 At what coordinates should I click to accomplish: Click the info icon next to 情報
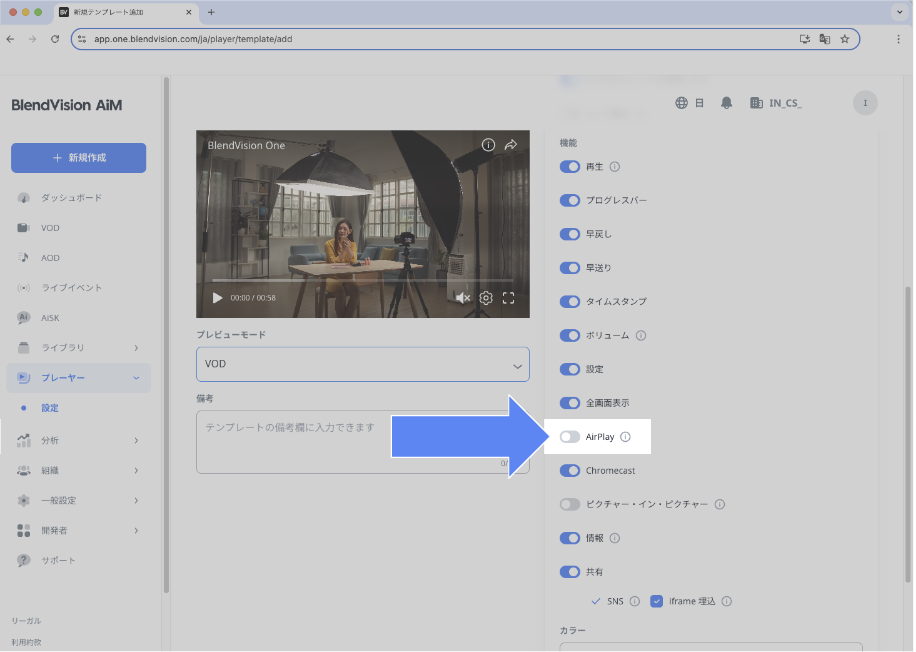click(x=615, y=538)
